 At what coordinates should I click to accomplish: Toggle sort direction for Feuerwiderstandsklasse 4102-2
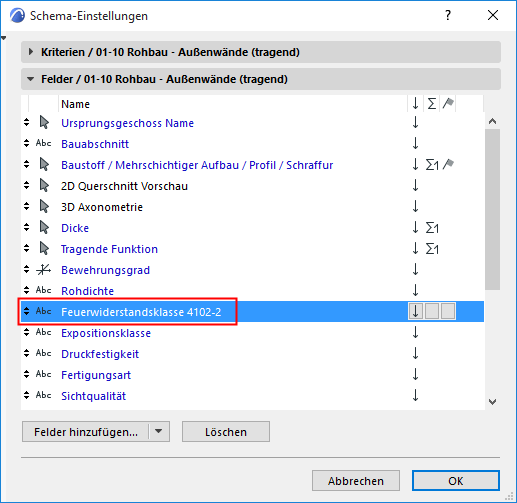(x=415, y=311)
